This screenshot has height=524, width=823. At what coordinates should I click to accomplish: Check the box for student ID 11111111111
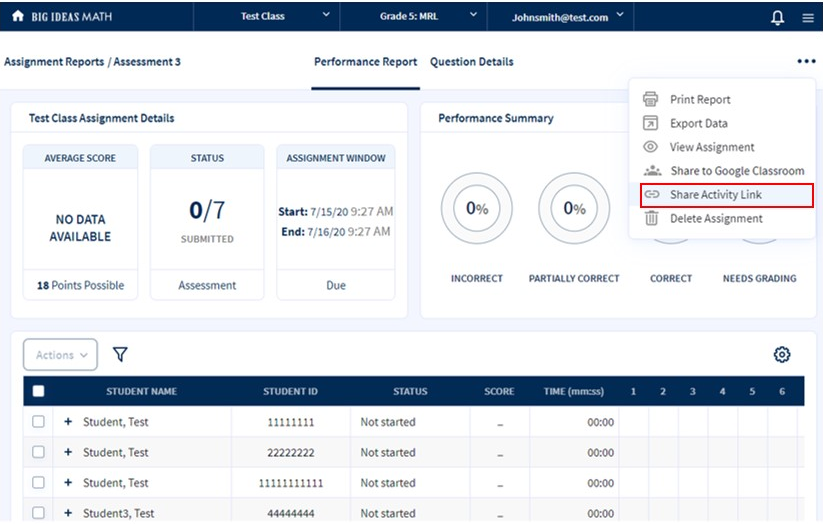pos(38,483)
